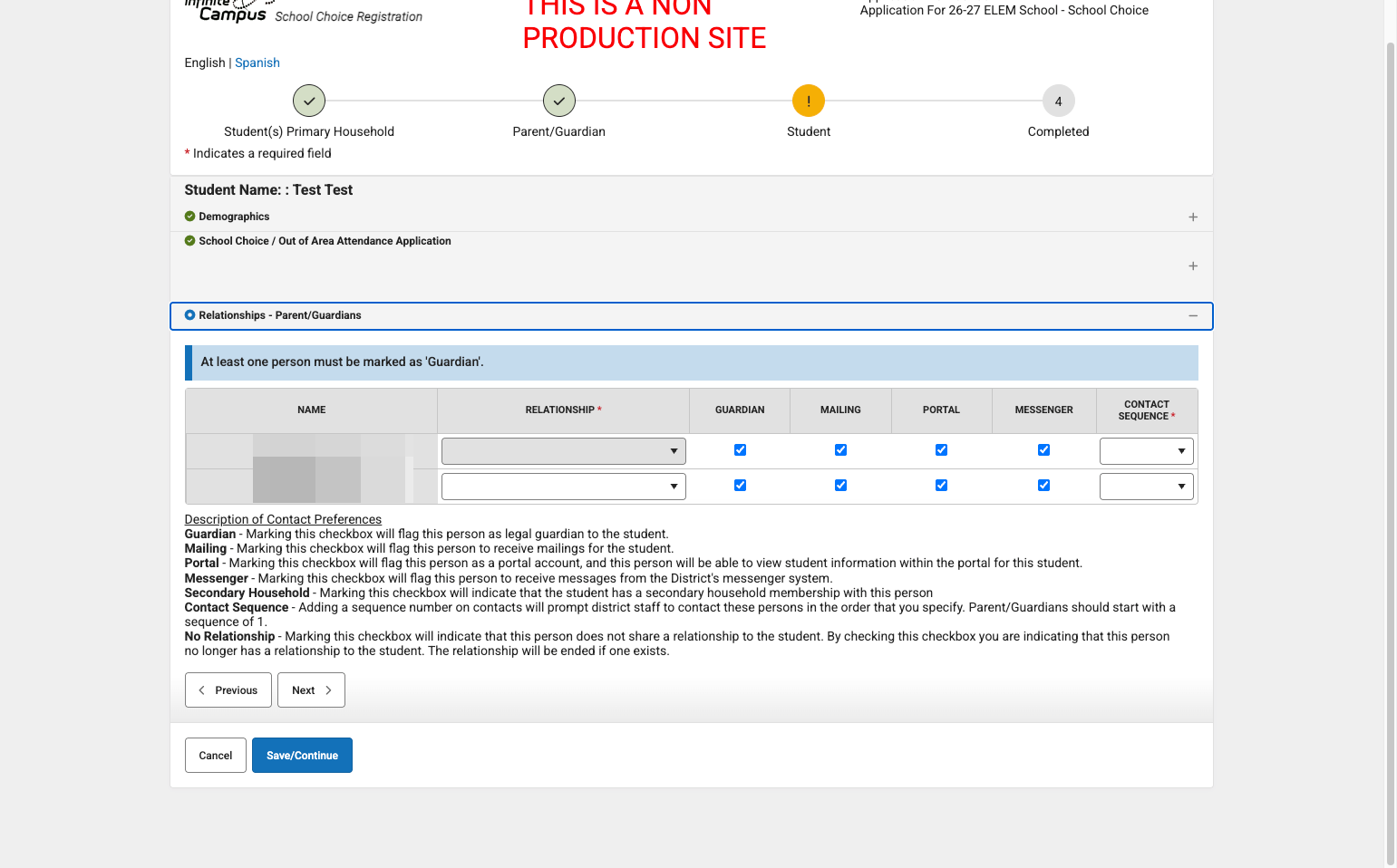
Task: Click the Relationship column header
Action: [x=563, y=410]
